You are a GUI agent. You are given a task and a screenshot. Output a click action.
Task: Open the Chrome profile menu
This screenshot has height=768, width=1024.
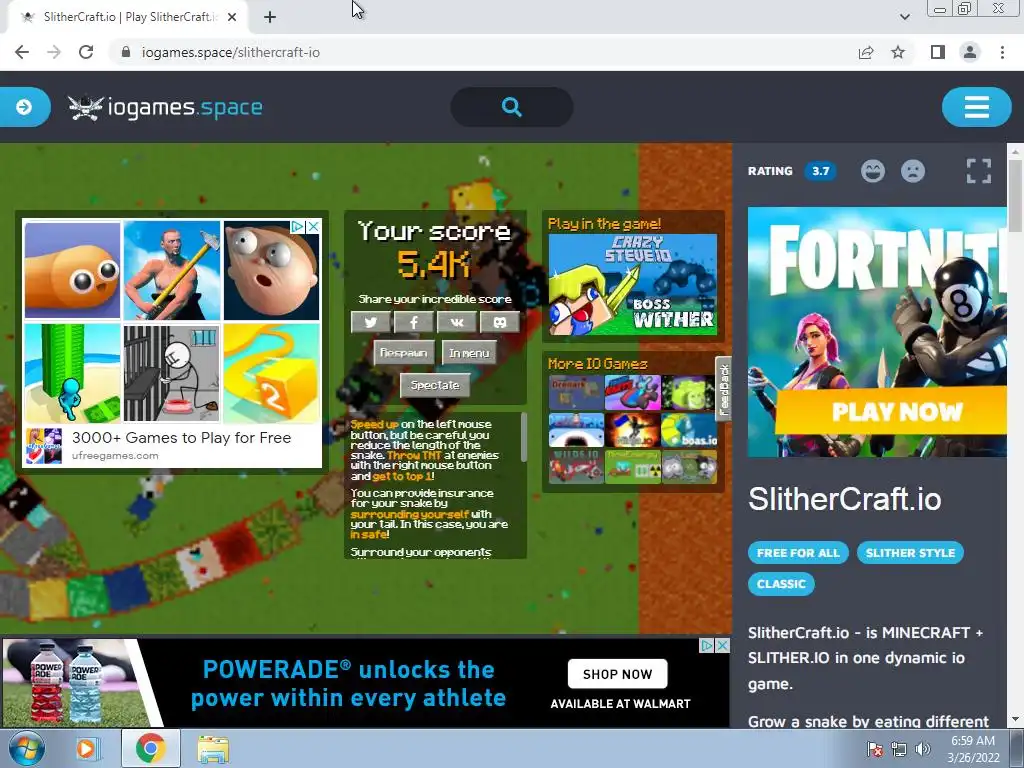[x=970, y=52]
